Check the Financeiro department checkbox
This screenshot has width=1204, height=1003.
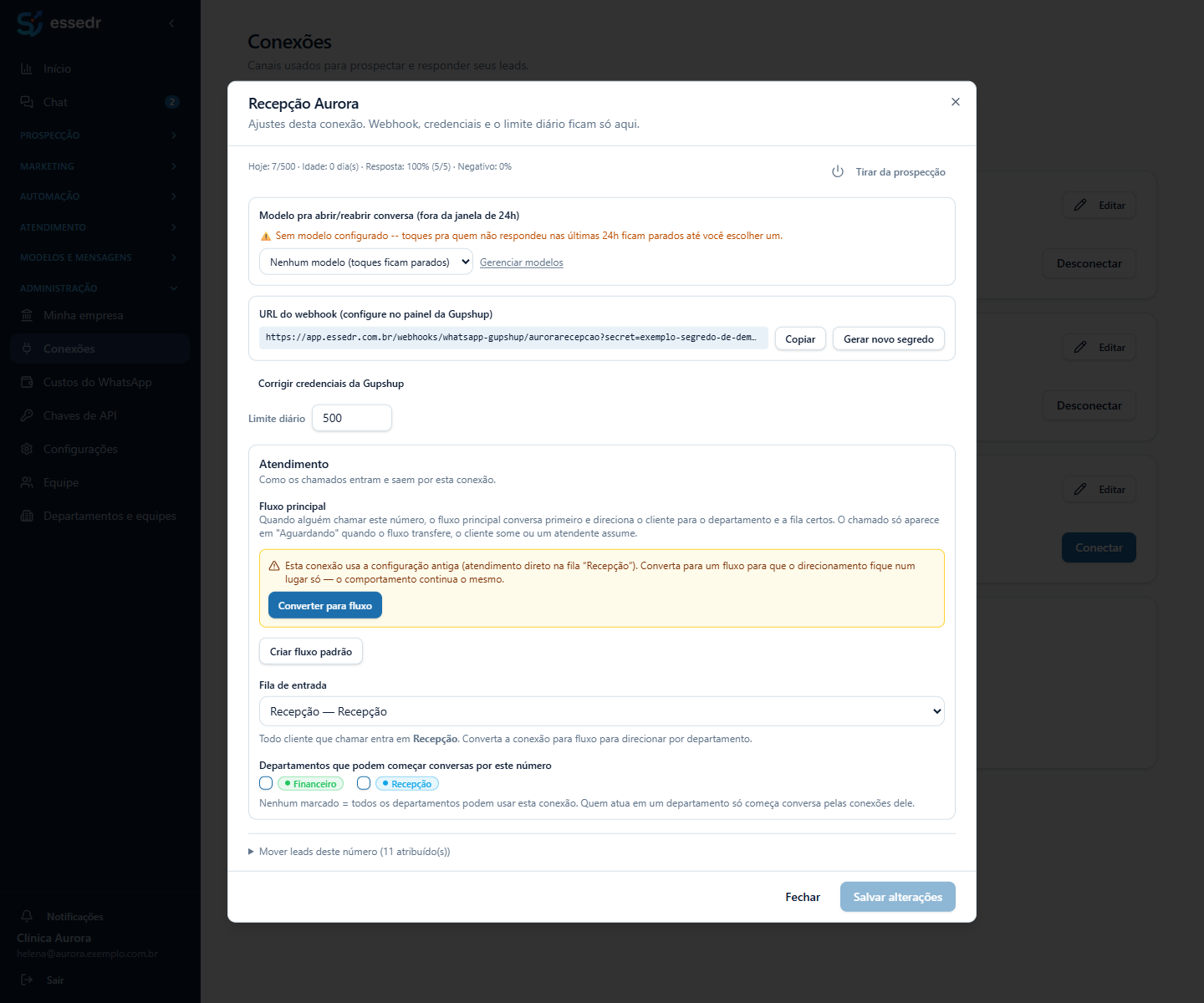point(266,783)
